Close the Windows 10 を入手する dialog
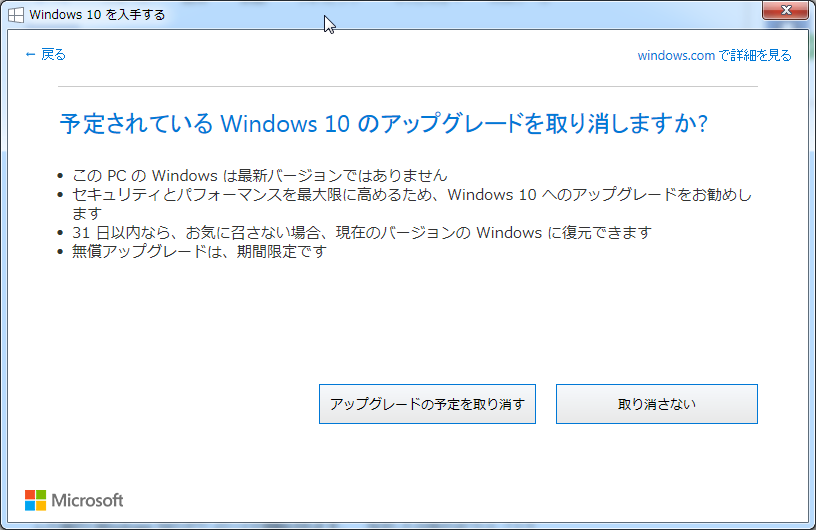816x530 pixels. 786,10
